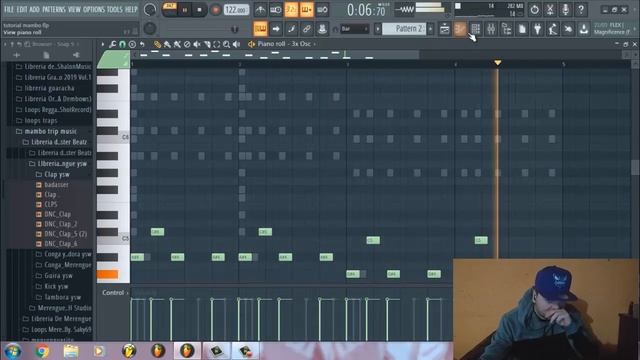This screenshot has height=360, width=640.
Task: Click the link/multilink controllers icon
Action: point(307,29)
